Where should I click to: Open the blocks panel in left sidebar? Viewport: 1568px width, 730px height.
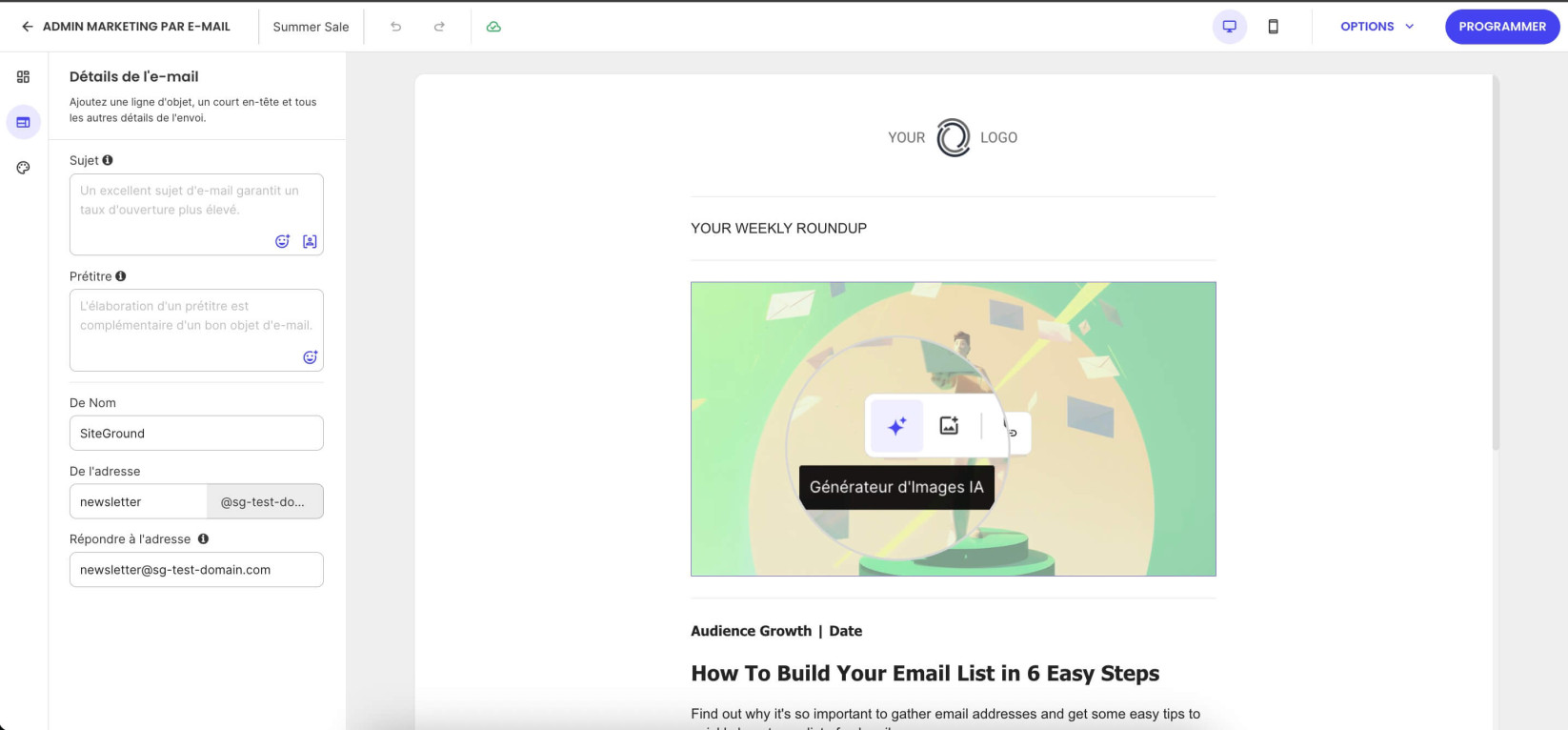click(23, 76)
